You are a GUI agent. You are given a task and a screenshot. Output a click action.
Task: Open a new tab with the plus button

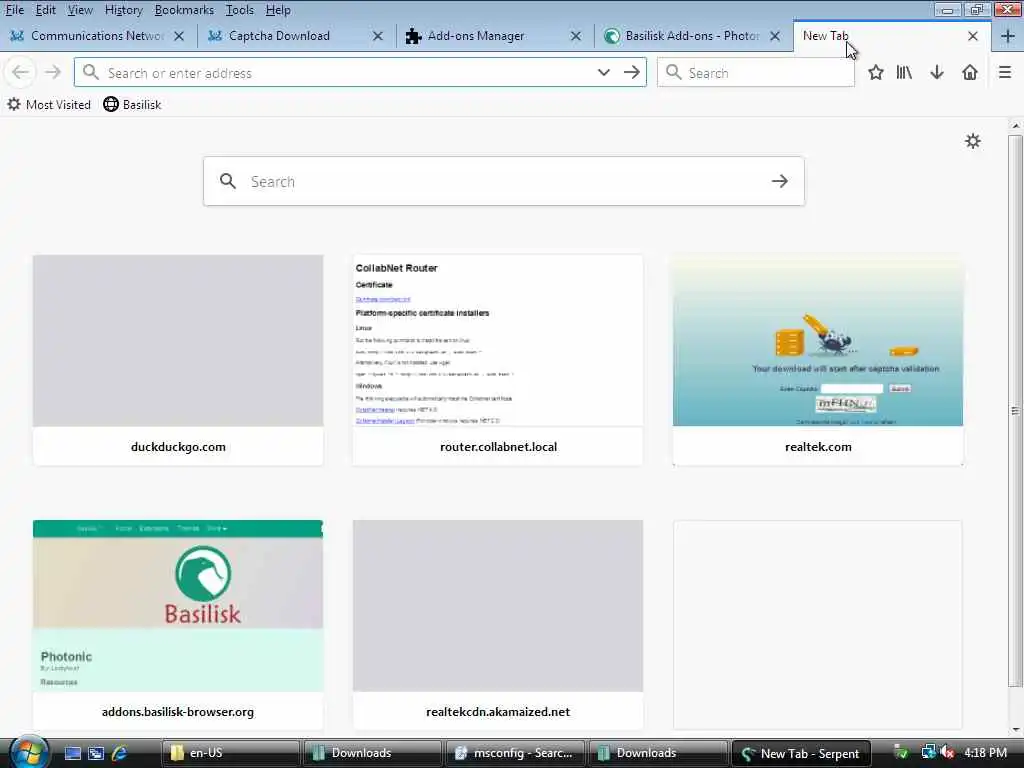[1007, 37]
